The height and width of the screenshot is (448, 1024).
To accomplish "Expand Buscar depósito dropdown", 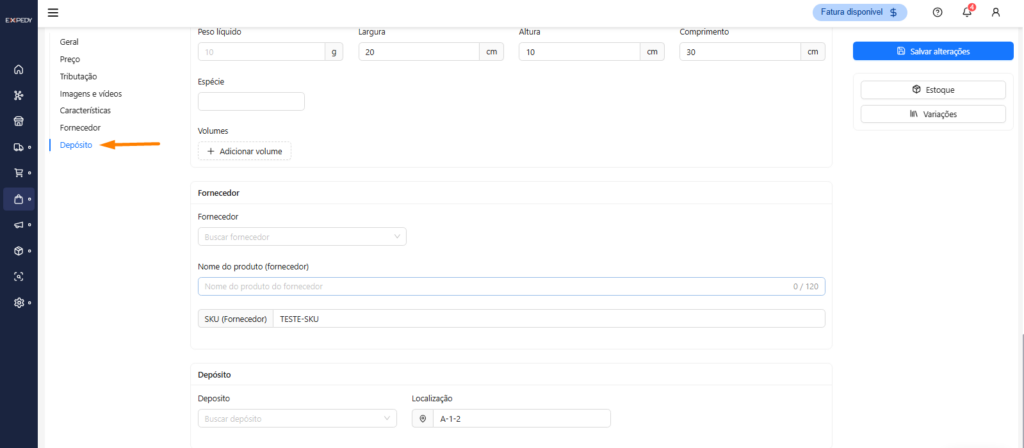I will point(297,419).
